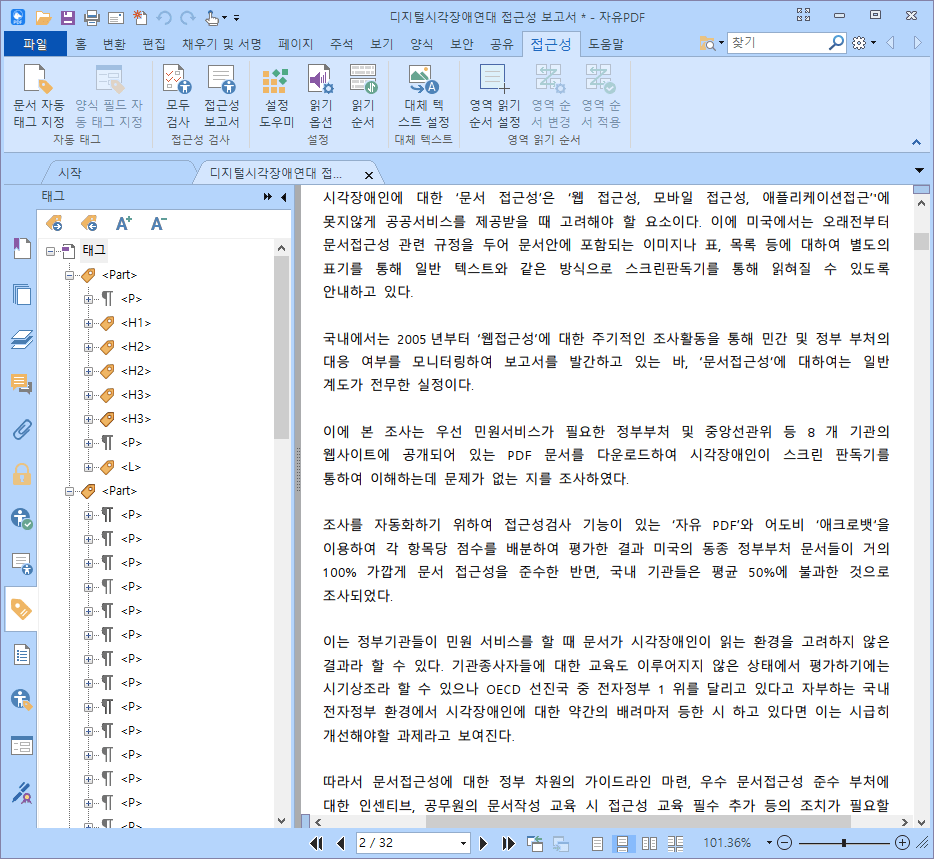Screen dimensions: 934x859
Task: Open the zoom percentage dropdown
Action: [x=769, y=843]
